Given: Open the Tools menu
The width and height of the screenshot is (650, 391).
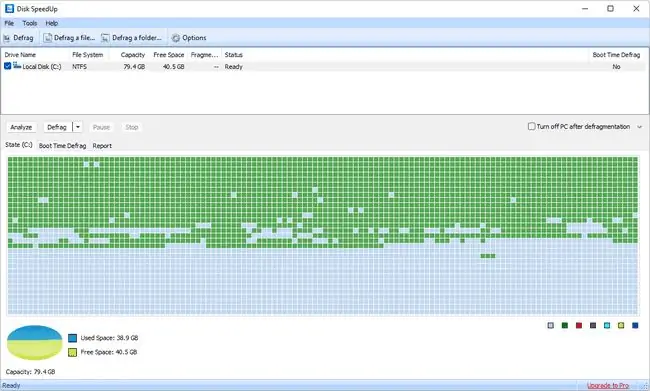Looking at the screenshot, I should 29,23.
